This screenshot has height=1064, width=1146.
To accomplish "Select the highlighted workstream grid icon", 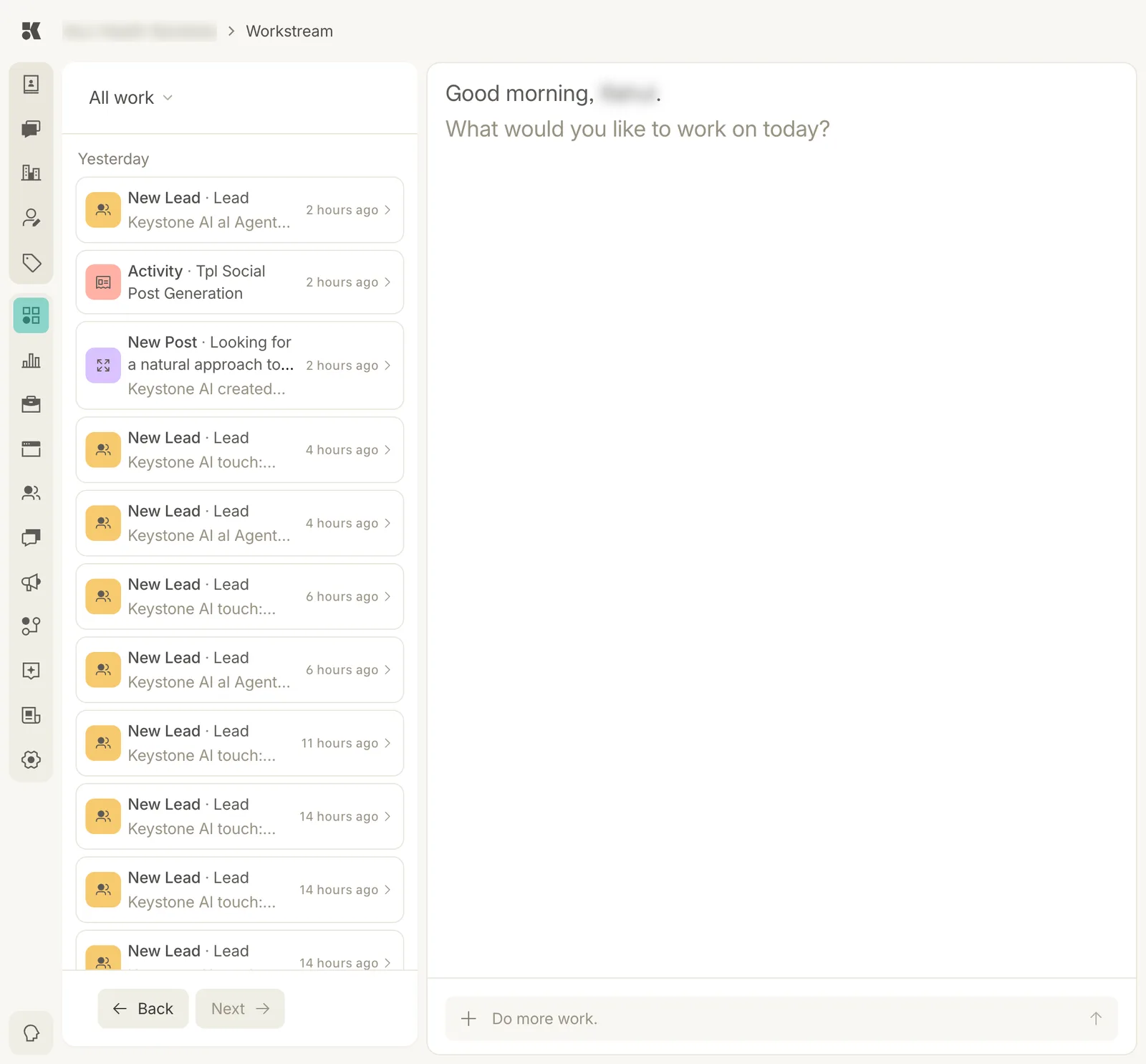I will (x=31, y=315).
